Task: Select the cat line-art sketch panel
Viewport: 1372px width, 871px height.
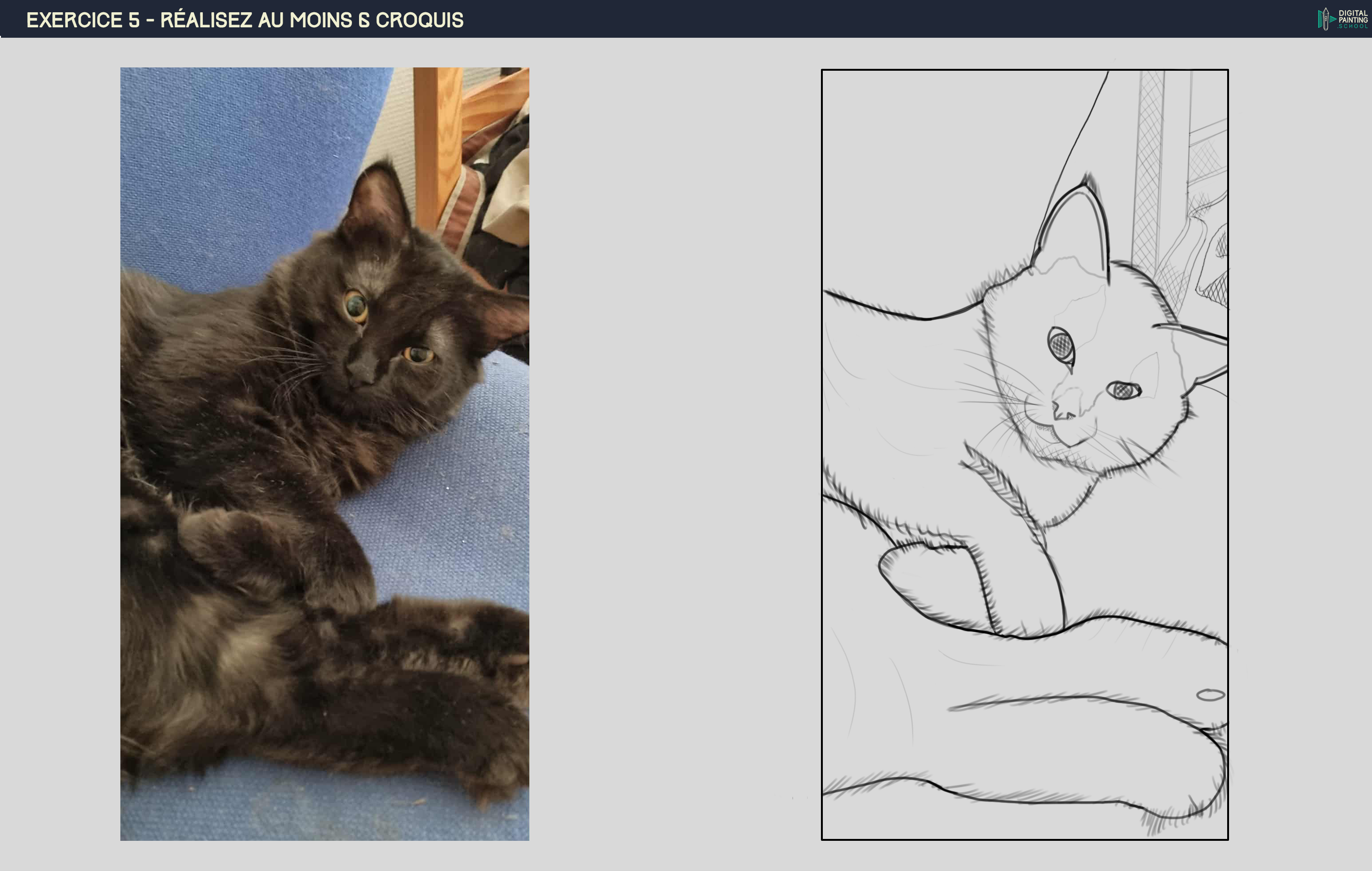Action: (1024, 454)
